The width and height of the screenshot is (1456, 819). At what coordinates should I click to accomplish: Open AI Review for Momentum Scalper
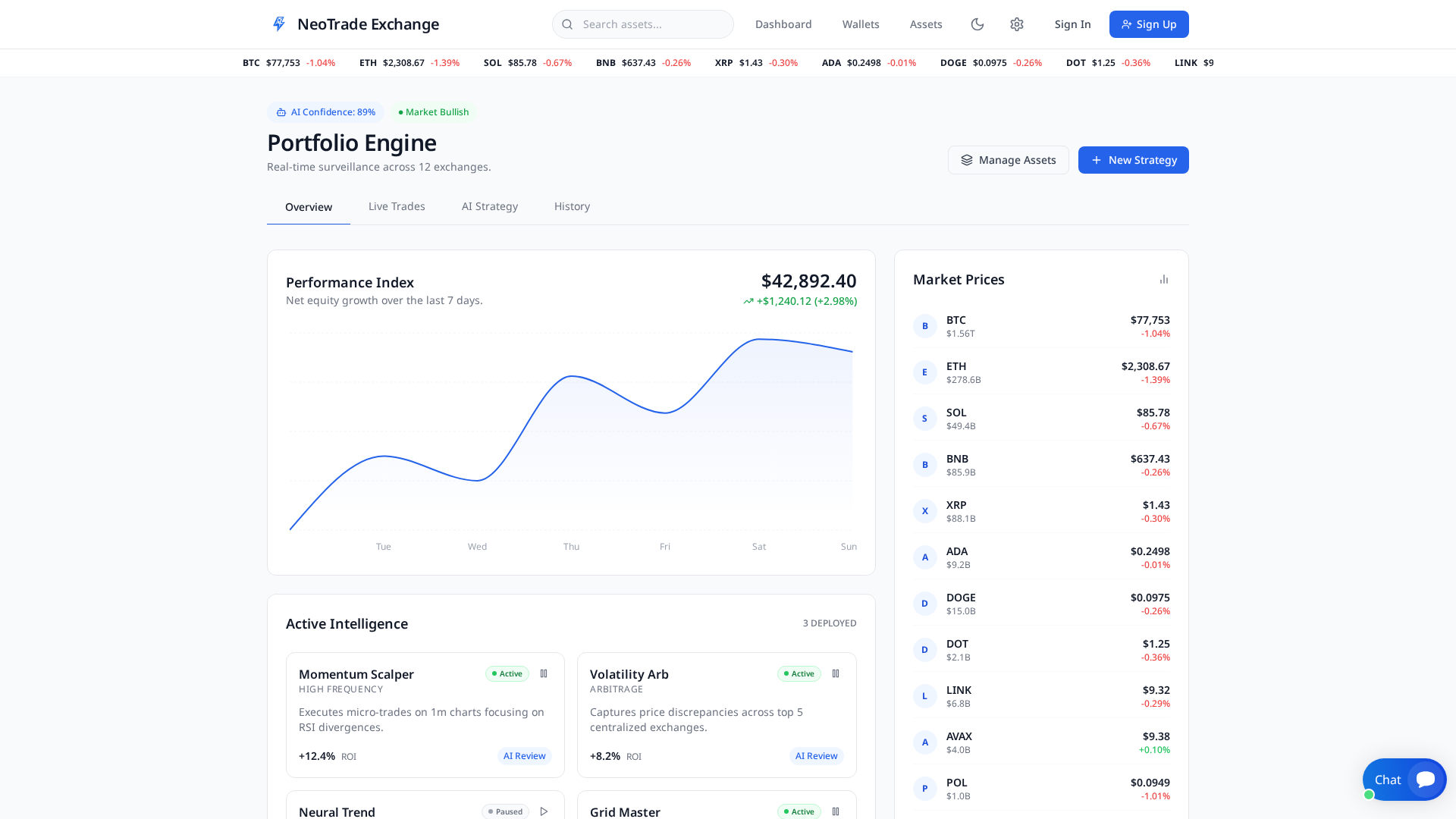pos(525,756)
